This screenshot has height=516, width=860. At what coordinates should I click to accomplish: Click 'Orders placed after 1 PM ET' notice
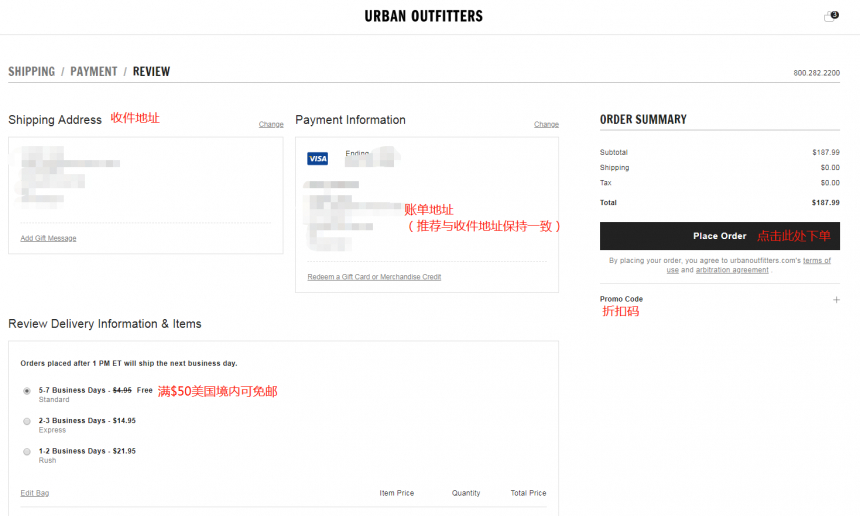(x=129, y=363)
